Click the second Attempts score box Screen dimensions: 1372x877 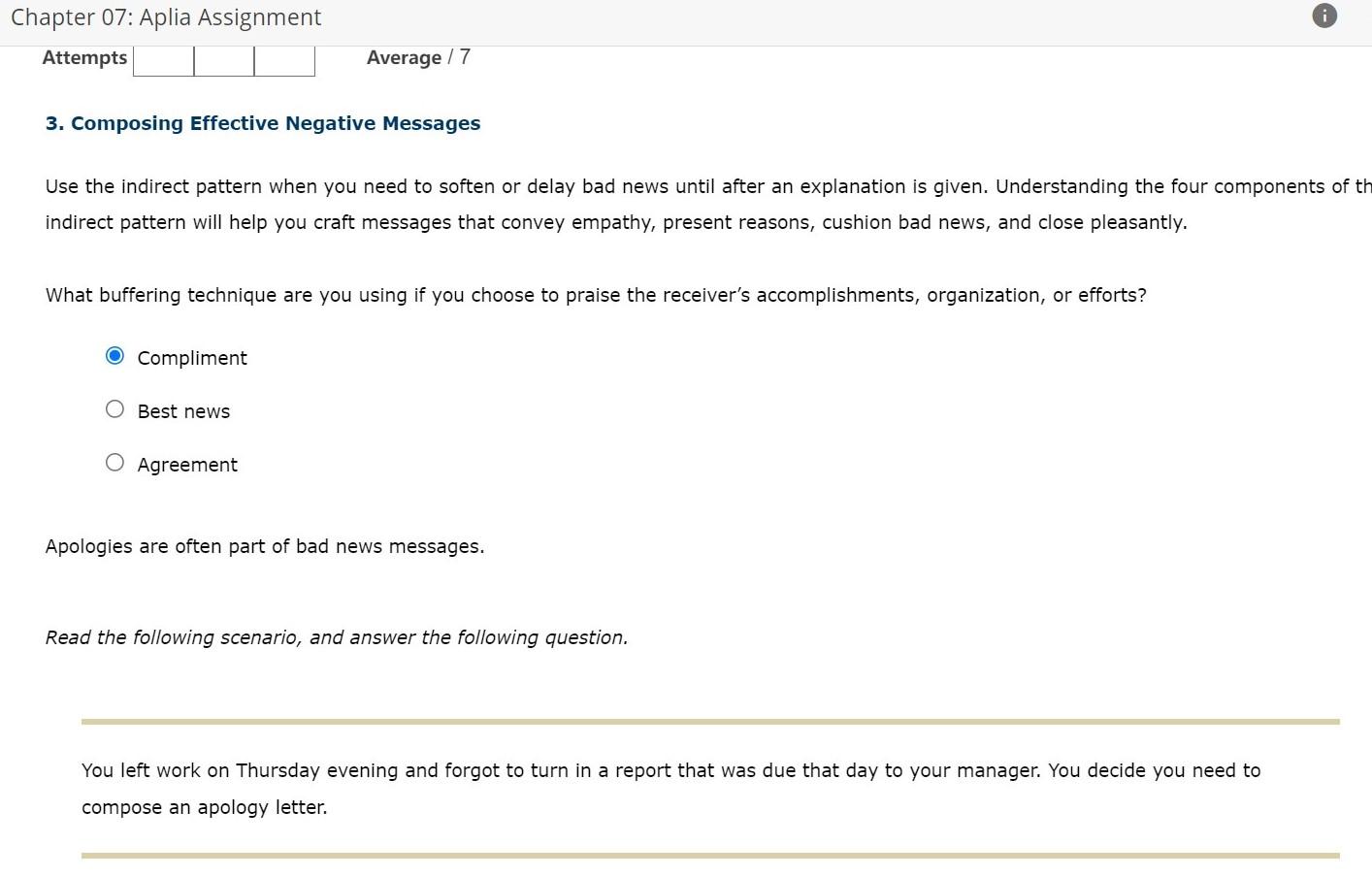pyautogui.click(x=224, y=59)
